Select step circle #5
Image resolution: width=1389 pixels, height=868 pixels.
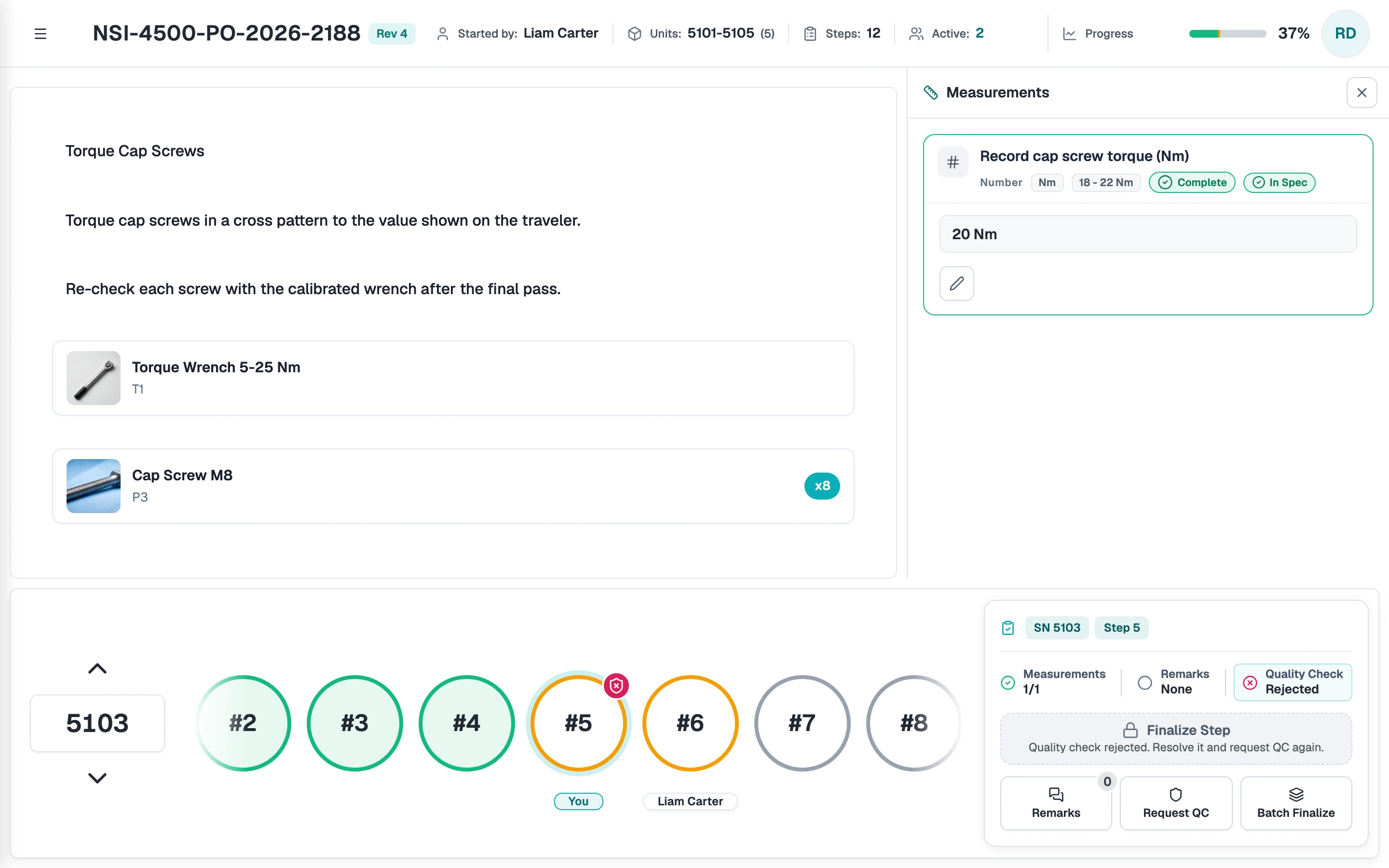(579, 723)
